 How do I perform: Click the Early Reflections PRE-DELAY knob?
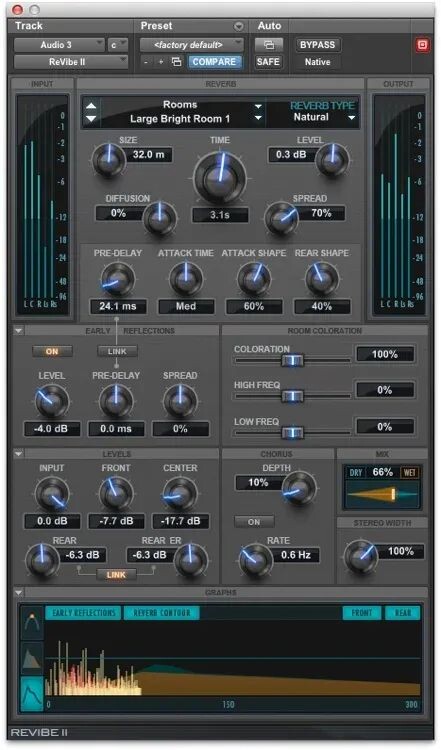[x=116, y=401]
